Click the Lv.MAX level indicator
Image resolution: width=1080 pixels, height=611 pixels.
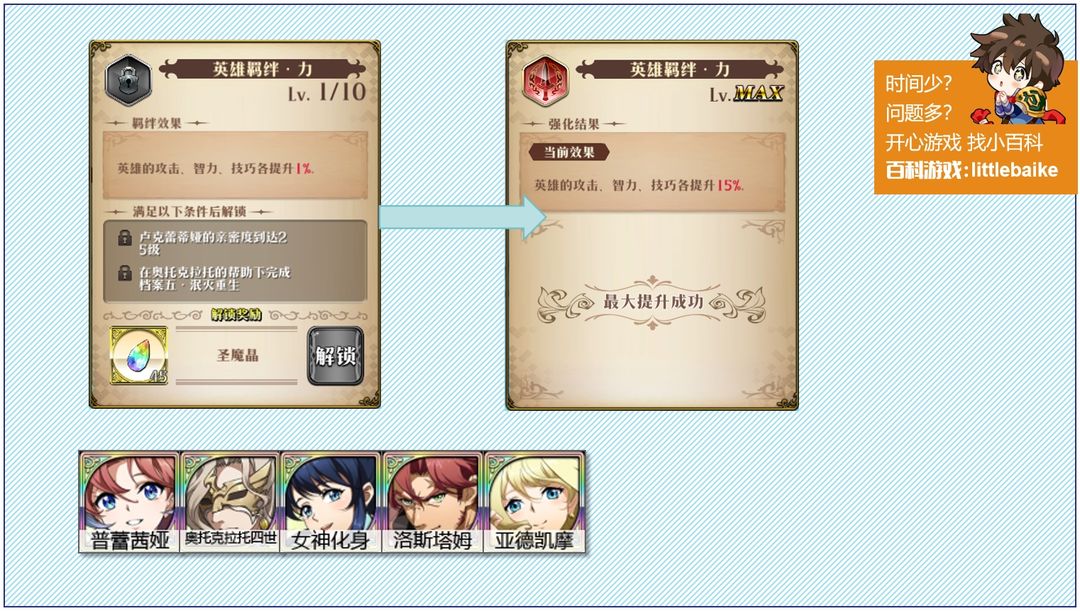(x=747, y=94)
